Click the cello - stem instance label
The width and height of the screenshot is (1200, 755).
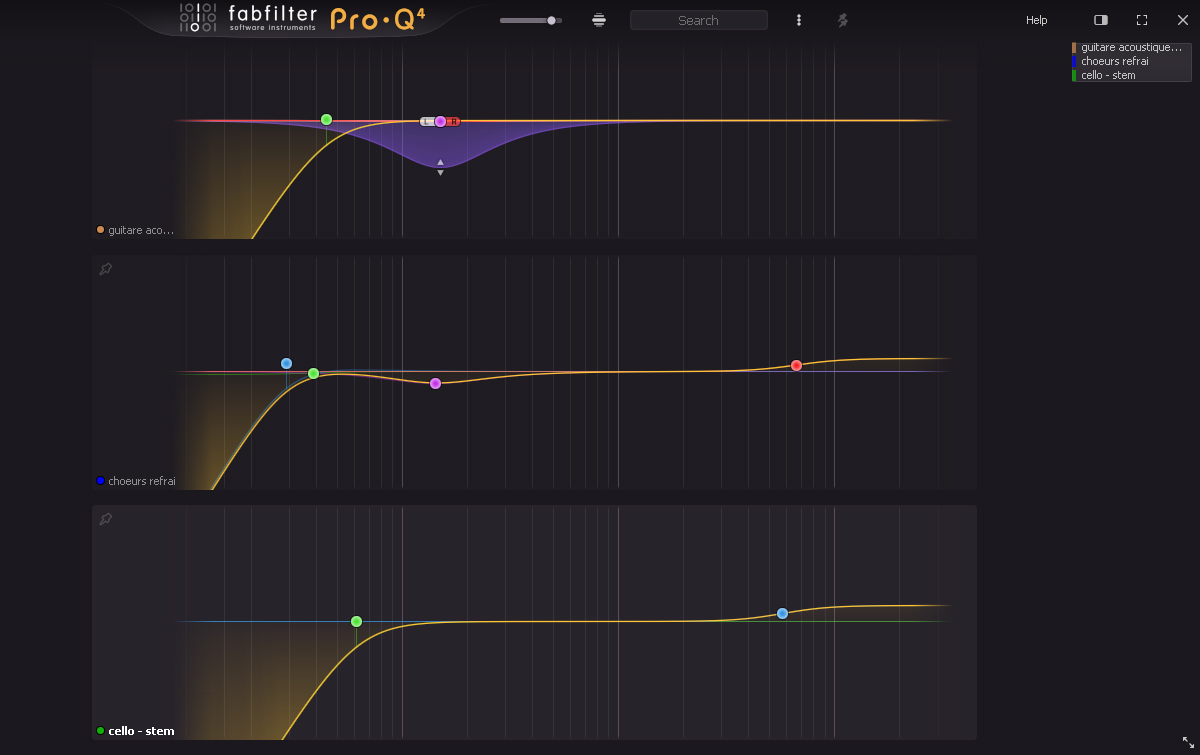[x=141, y=731]
